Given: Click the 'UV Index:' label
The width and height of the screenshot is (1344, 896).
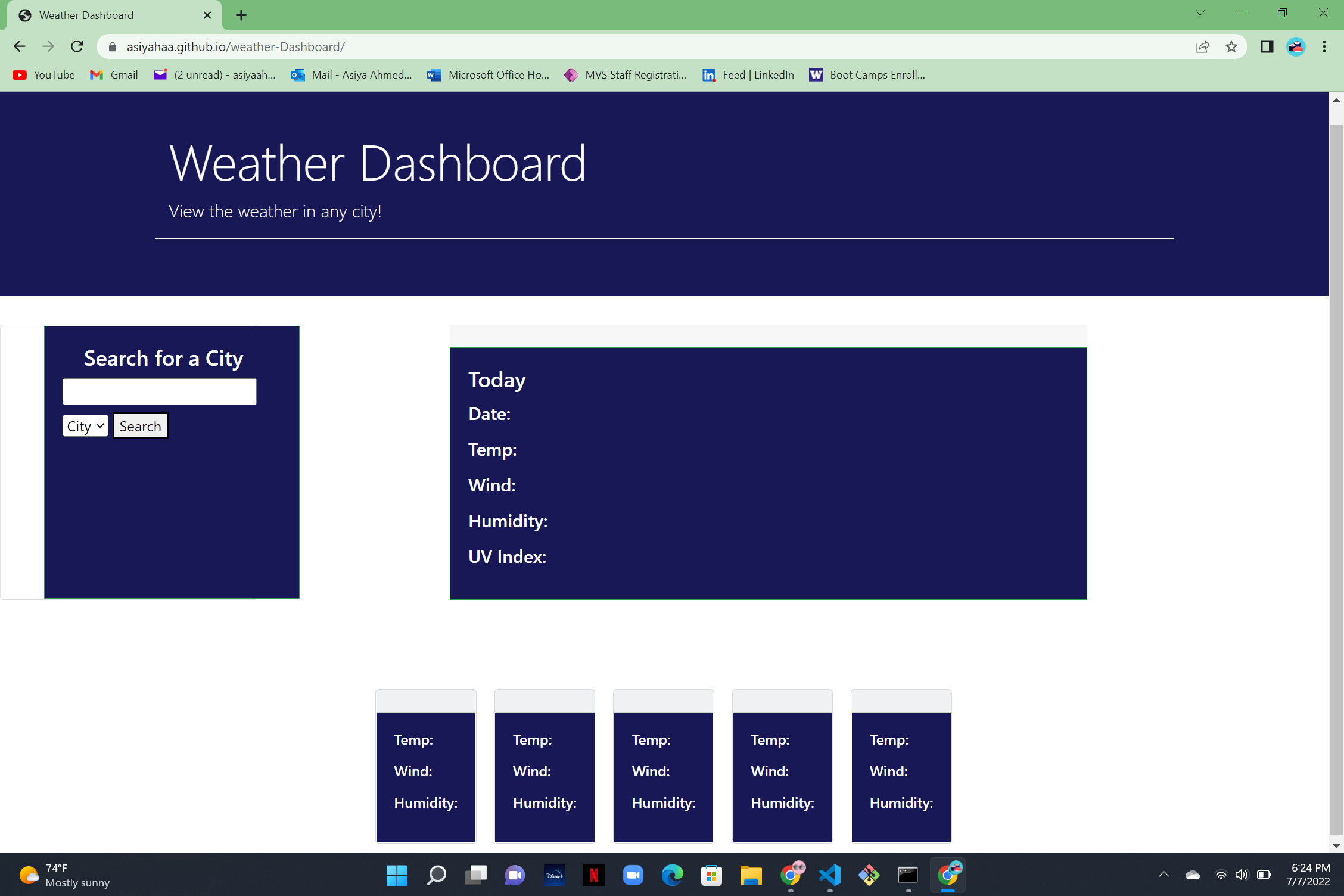Looking at the screenshot, I should click(x=507, y=556).
